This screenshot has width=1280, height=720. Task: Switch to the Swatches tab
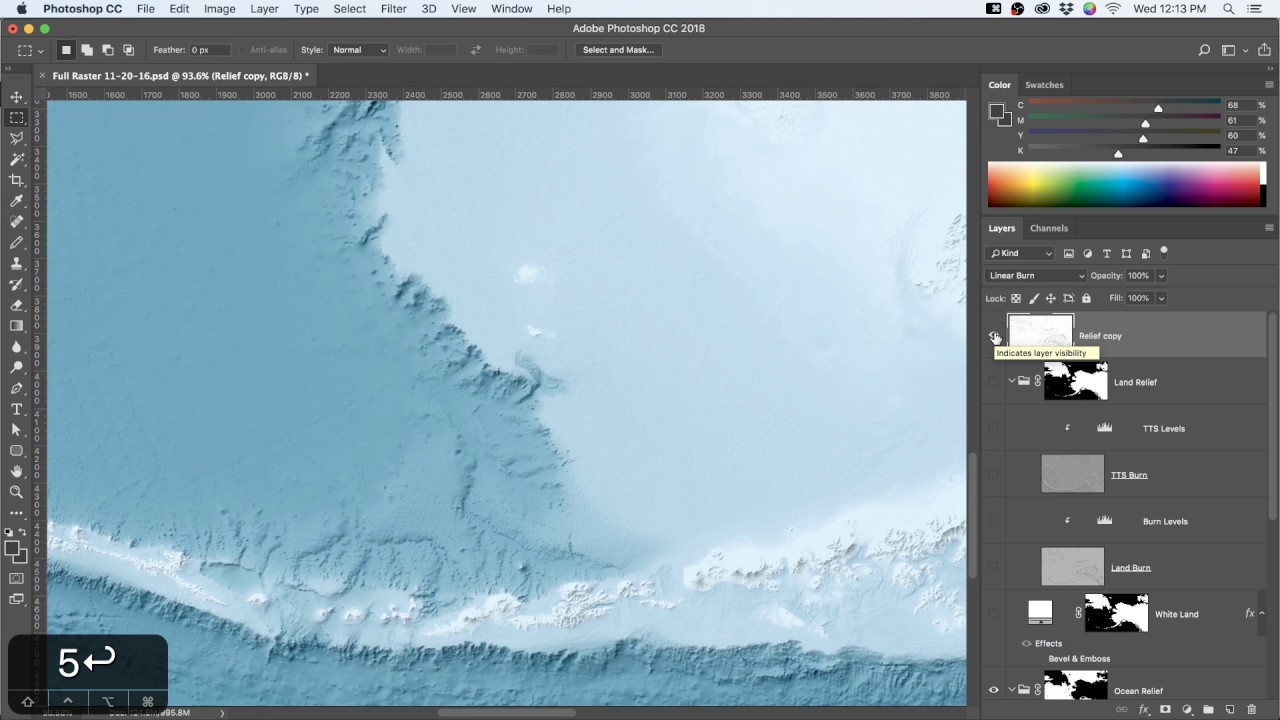pyautogui.click(x=1044, y=85)
